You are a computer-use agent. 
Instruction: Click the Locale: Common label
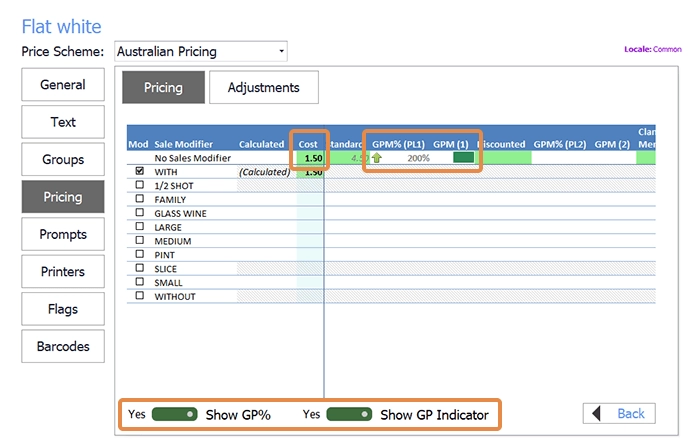pyautogui.click(x=653, y=49)
